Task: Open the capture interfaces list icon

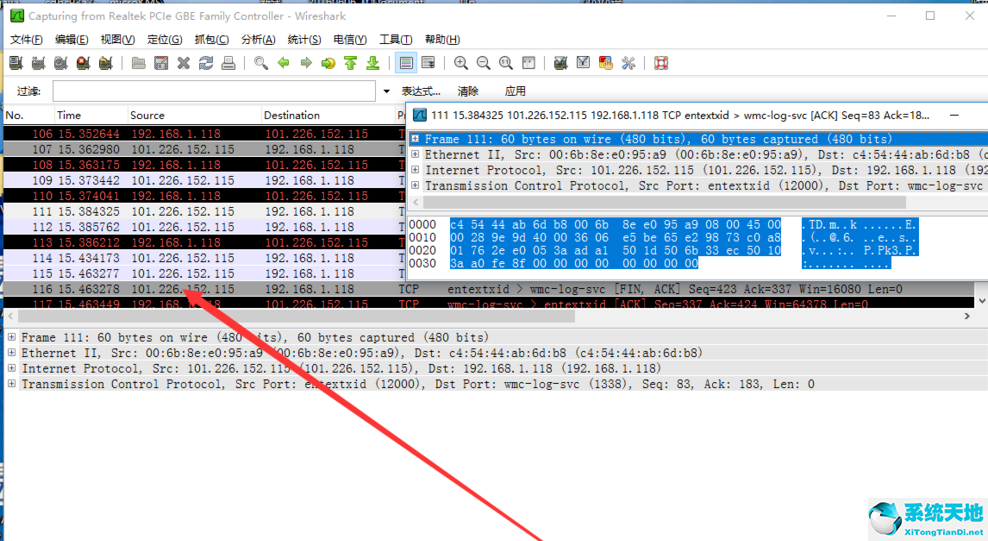Action: click(x=16, y=63)
